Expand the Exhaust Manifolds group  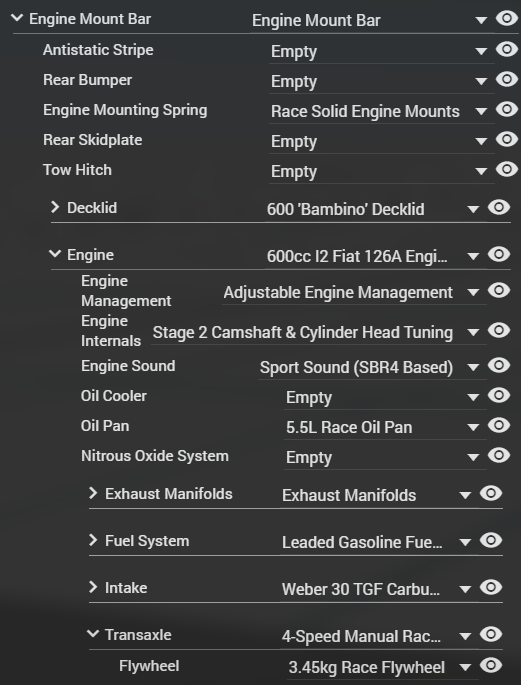[93, 493]
